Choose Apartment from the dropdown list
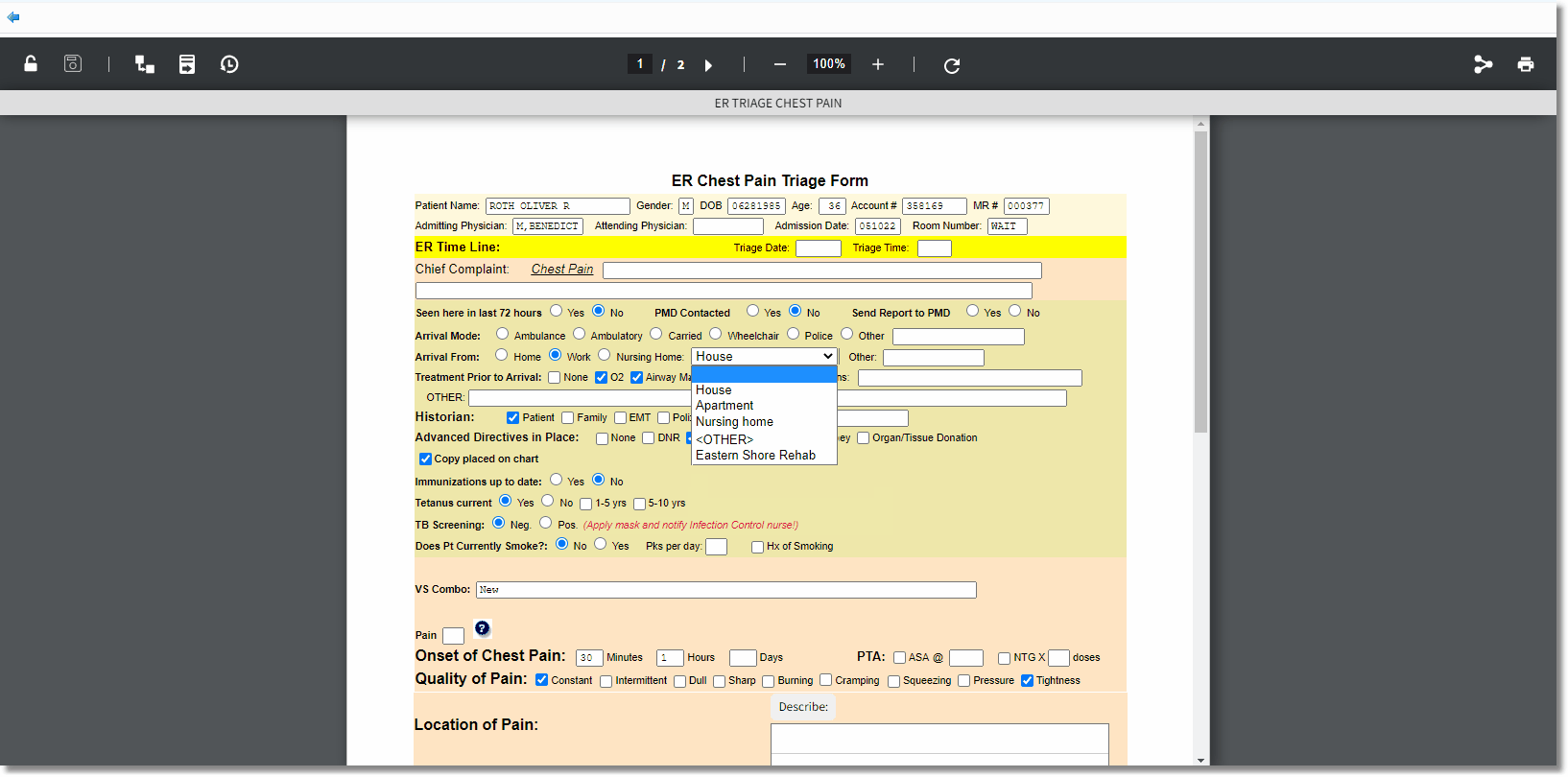Screen dimensions: 1568x777 click(764, 406)
